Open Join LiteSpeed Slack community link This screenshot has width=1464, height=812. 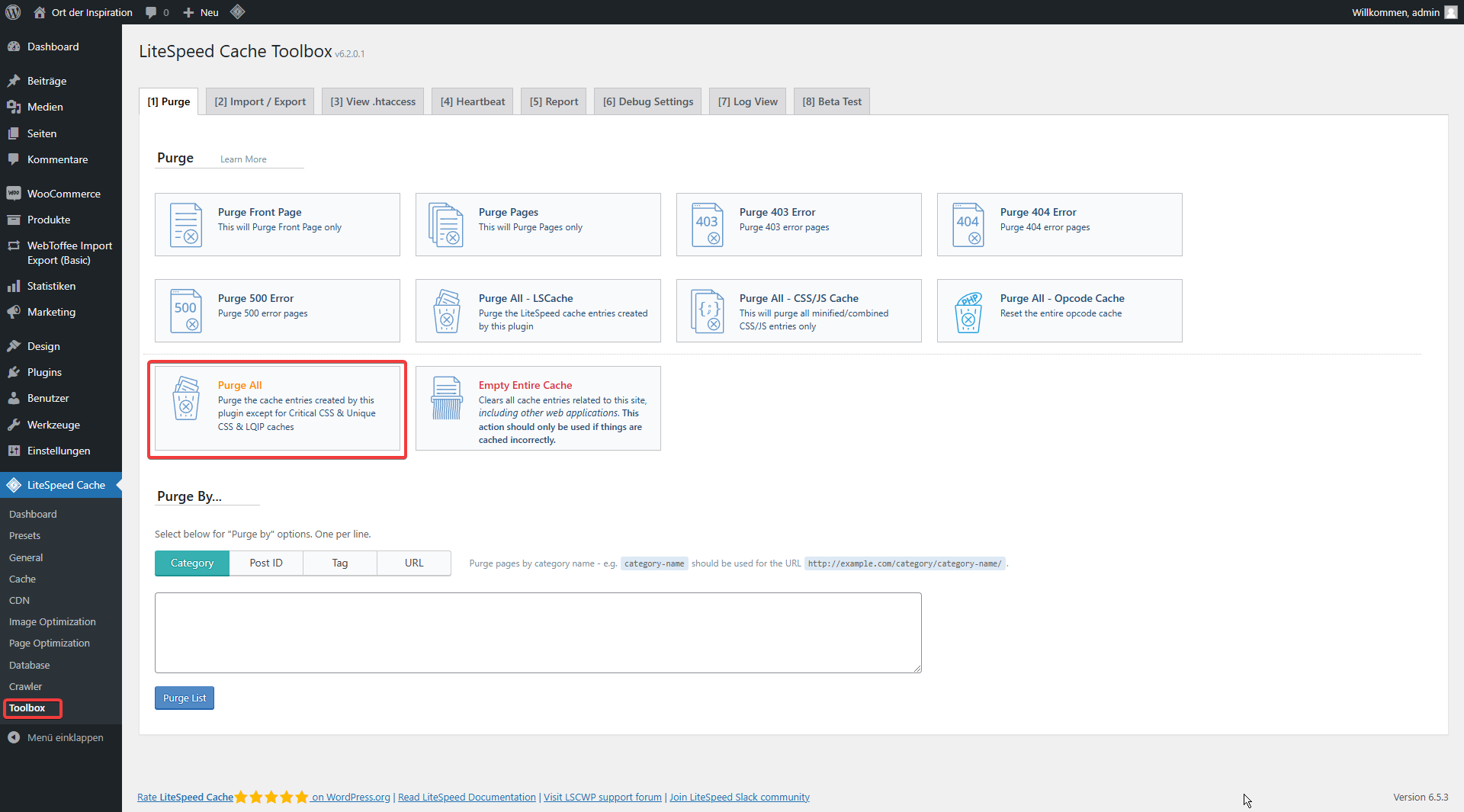click(740, 797)
